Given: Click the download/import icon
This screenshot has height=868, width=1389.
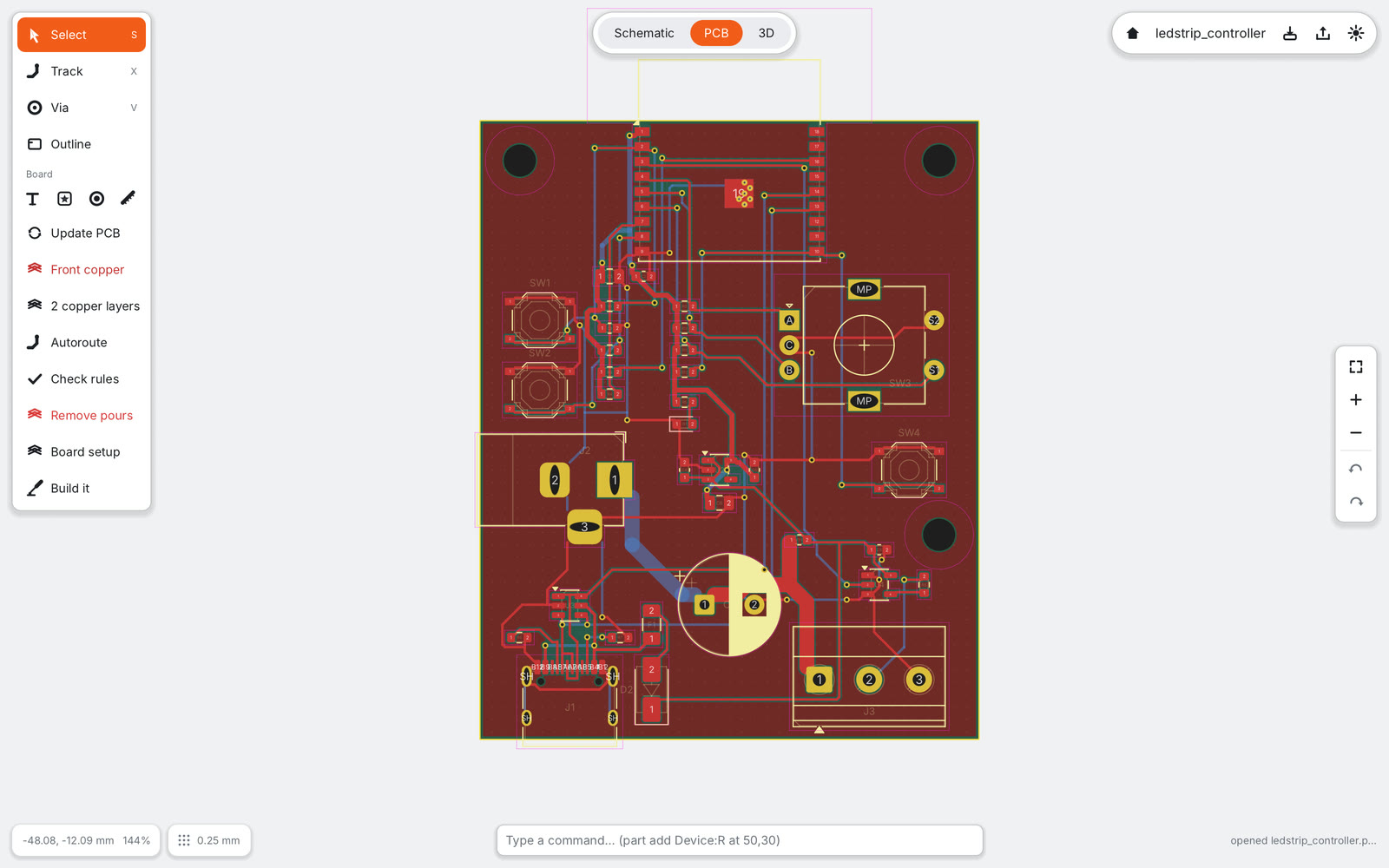Looking at the screenshot, I should 1290,33.
